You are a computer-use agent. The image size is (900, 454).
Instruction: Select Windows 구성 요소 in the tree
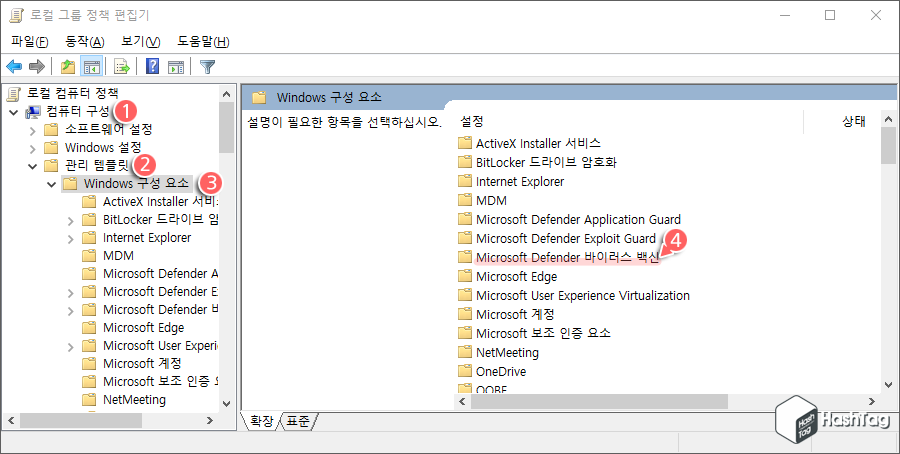coord(136,184)
